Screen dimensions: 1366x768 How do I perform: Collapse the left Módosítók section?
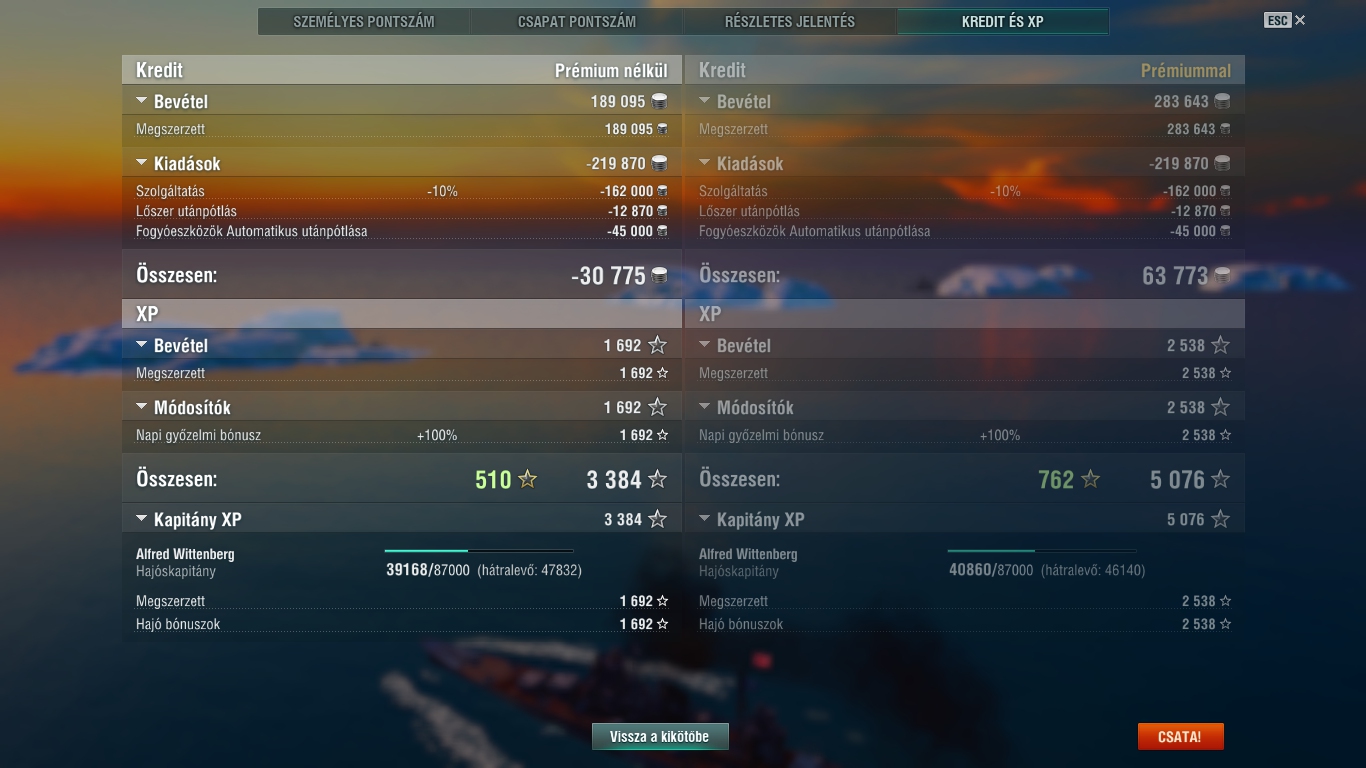[141, 407]
